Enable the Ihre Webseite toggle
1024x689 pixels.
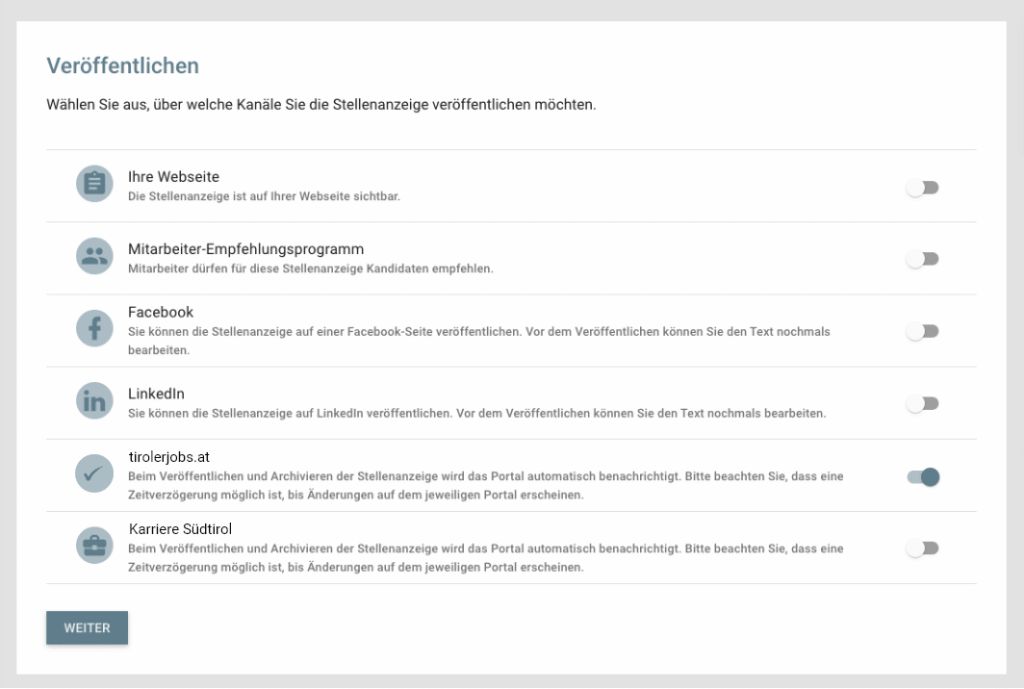(x=922, y=188)
